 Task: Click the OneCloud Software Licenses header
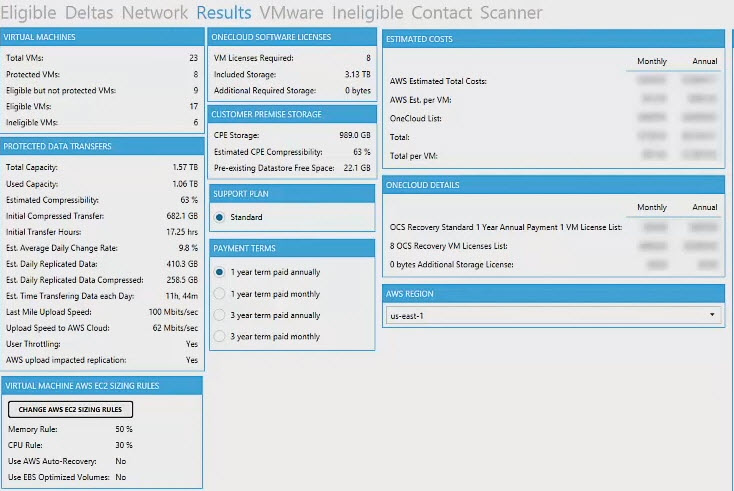tap(292, 37)
